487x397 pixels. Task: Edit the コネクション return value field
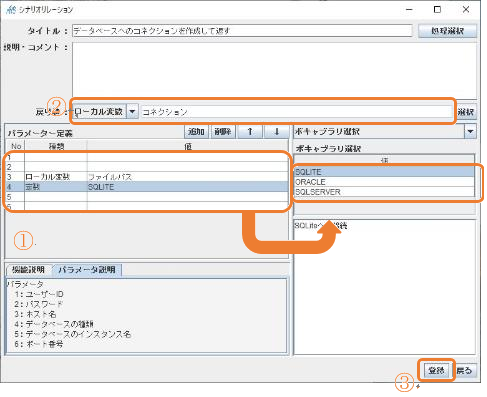pos(296,112)
